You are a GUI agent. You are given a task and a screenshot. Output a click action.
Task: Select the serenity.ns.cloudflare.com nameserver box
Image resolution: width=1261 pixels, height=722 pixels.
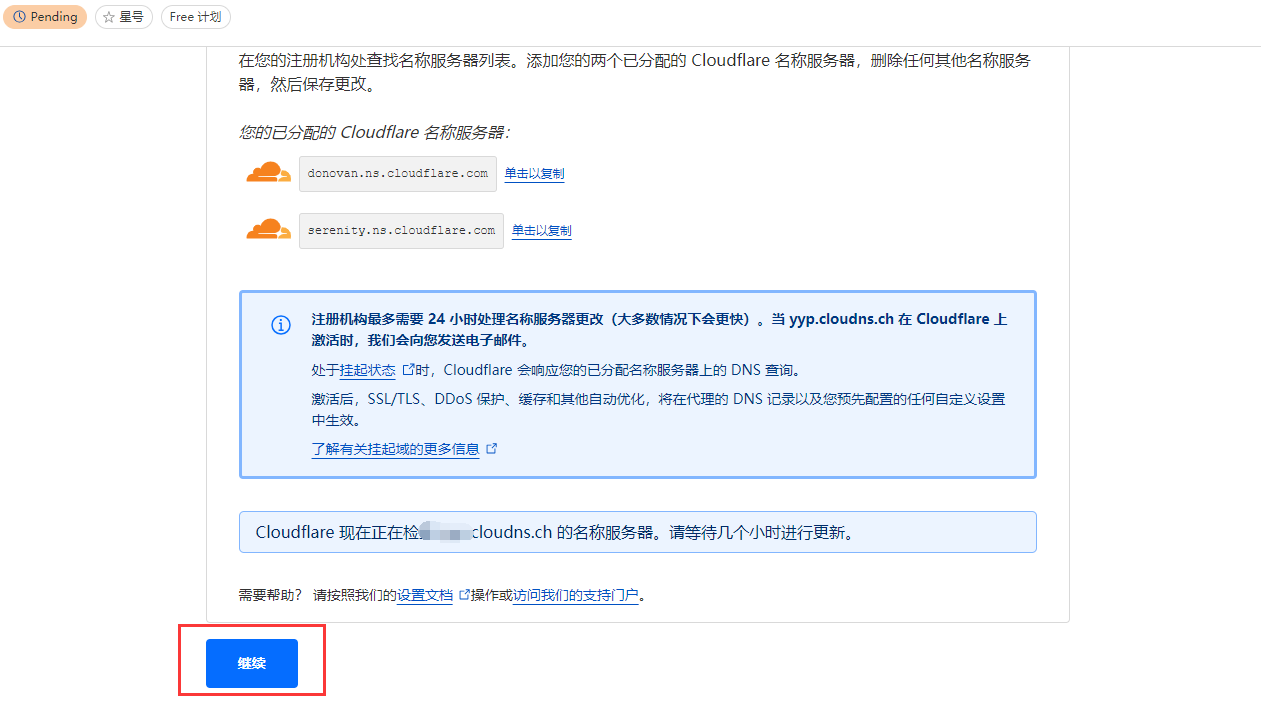(x=401, y=230)
